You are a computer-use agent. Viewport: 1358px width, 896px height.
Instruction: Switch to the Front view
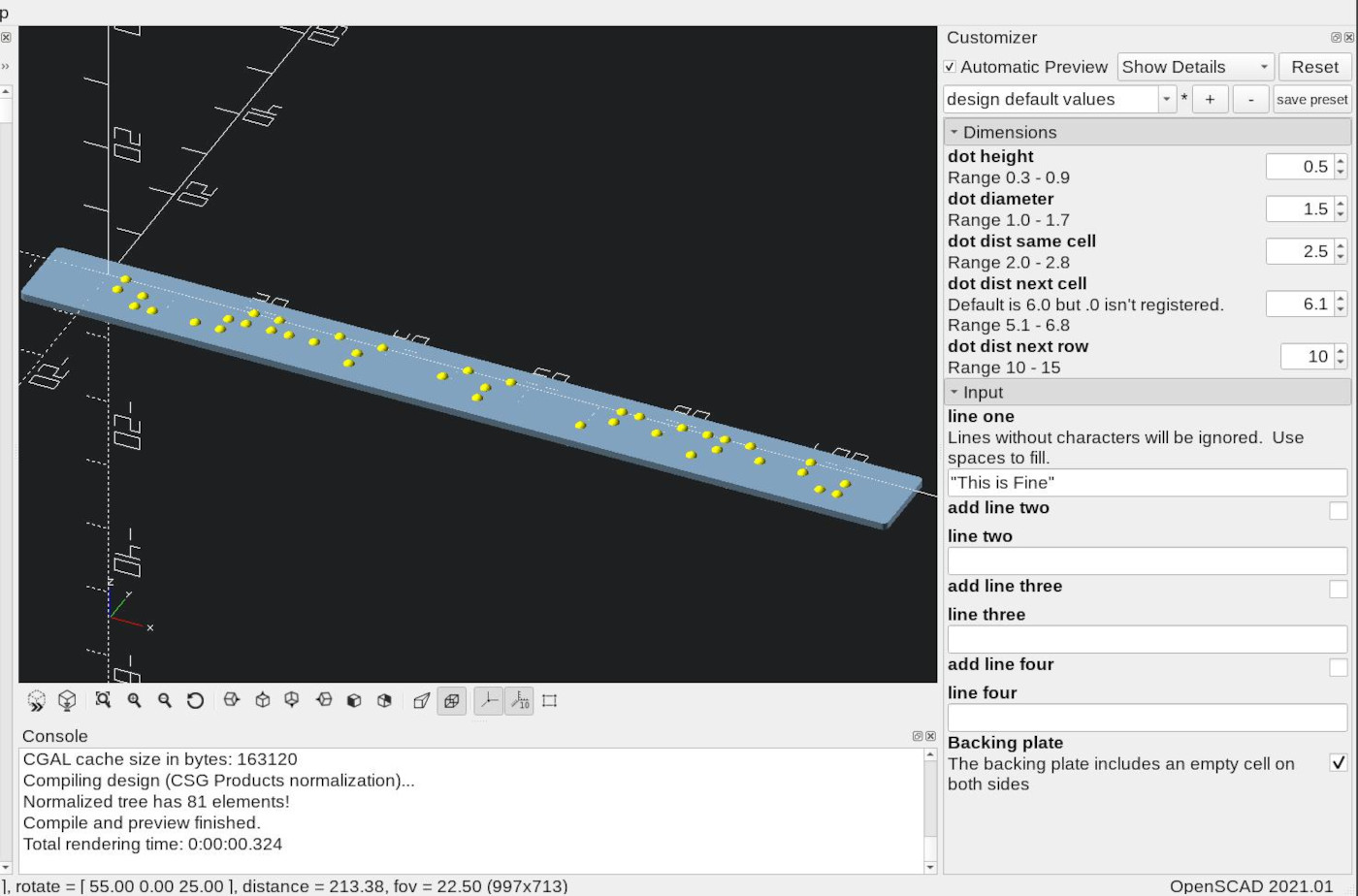pos(354,700)
